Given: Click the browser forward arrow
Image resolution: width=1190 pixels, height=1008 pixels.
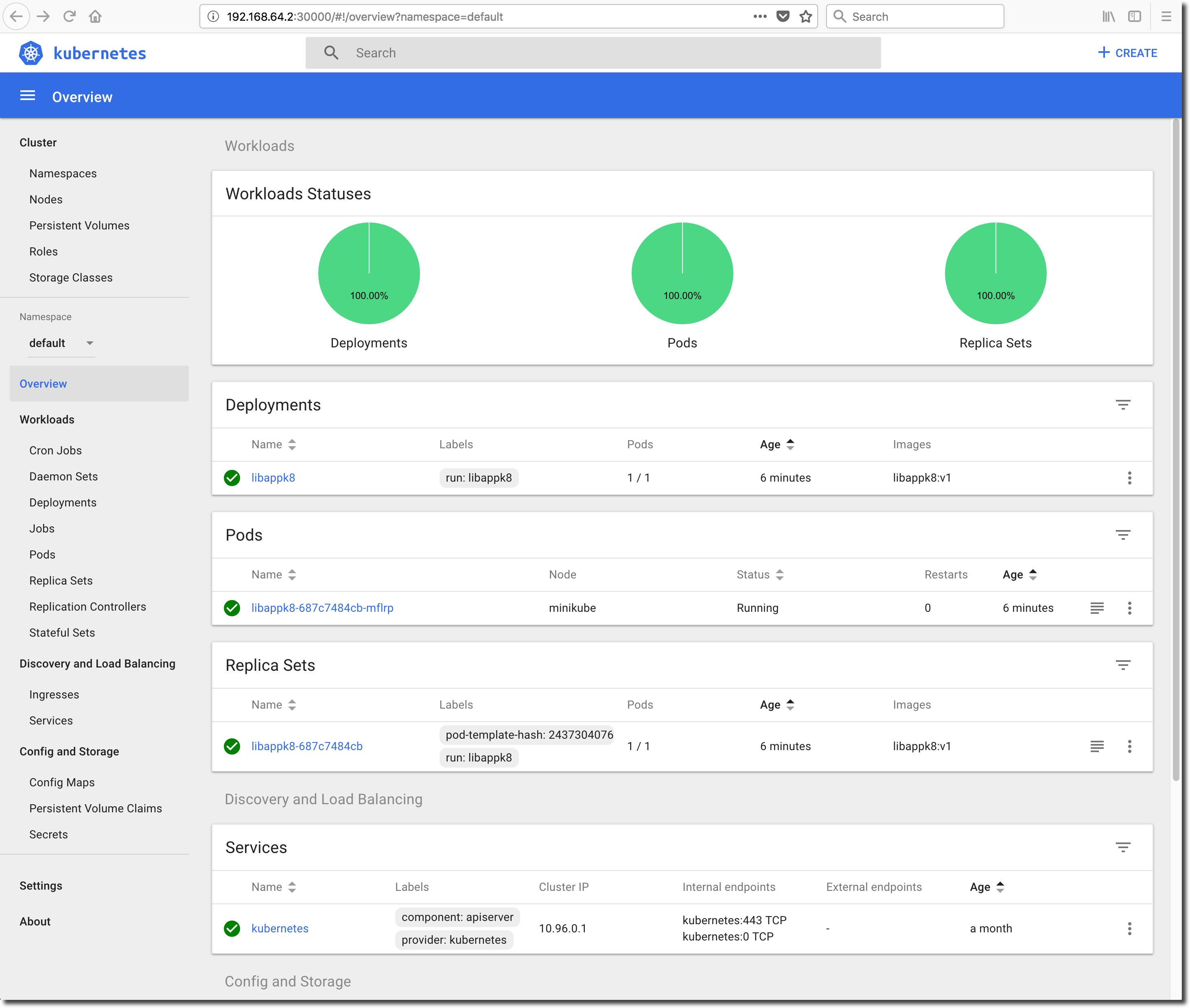Looking at the screenshot, I should (x=44, y=17).
